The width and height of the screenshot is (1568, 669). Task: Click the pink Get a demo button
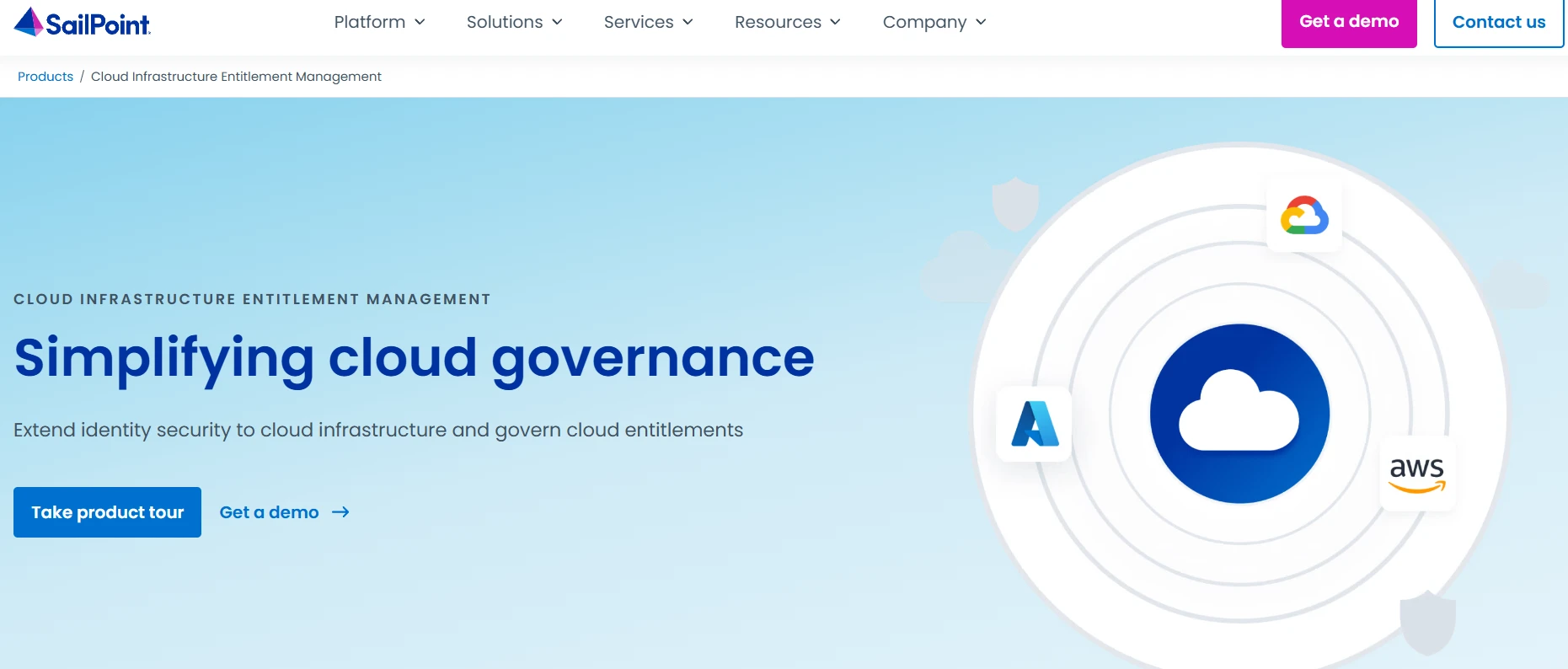(x=1349, y=23)
